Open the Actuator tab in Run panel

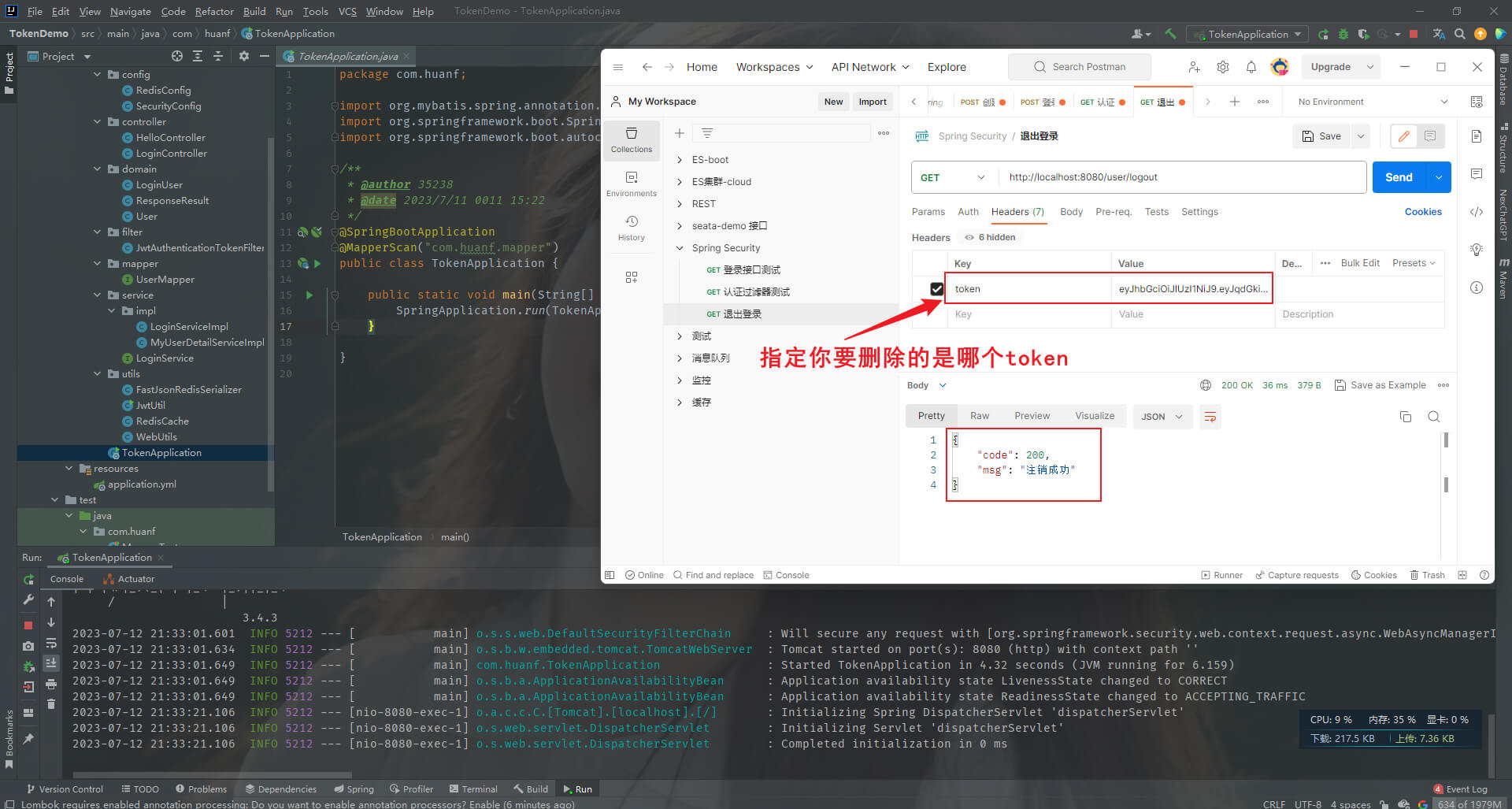pyautogui.click(x=129, y=579)
